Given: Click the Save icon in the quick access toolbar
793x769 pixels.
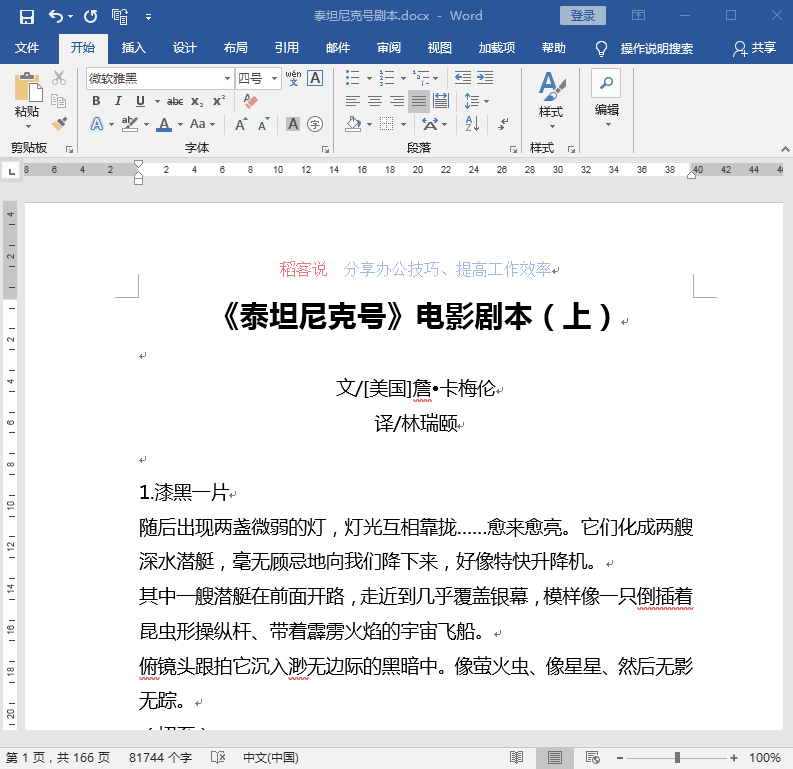Looking at the screenshot, I should pyautogui.click(x=26, y=17).
